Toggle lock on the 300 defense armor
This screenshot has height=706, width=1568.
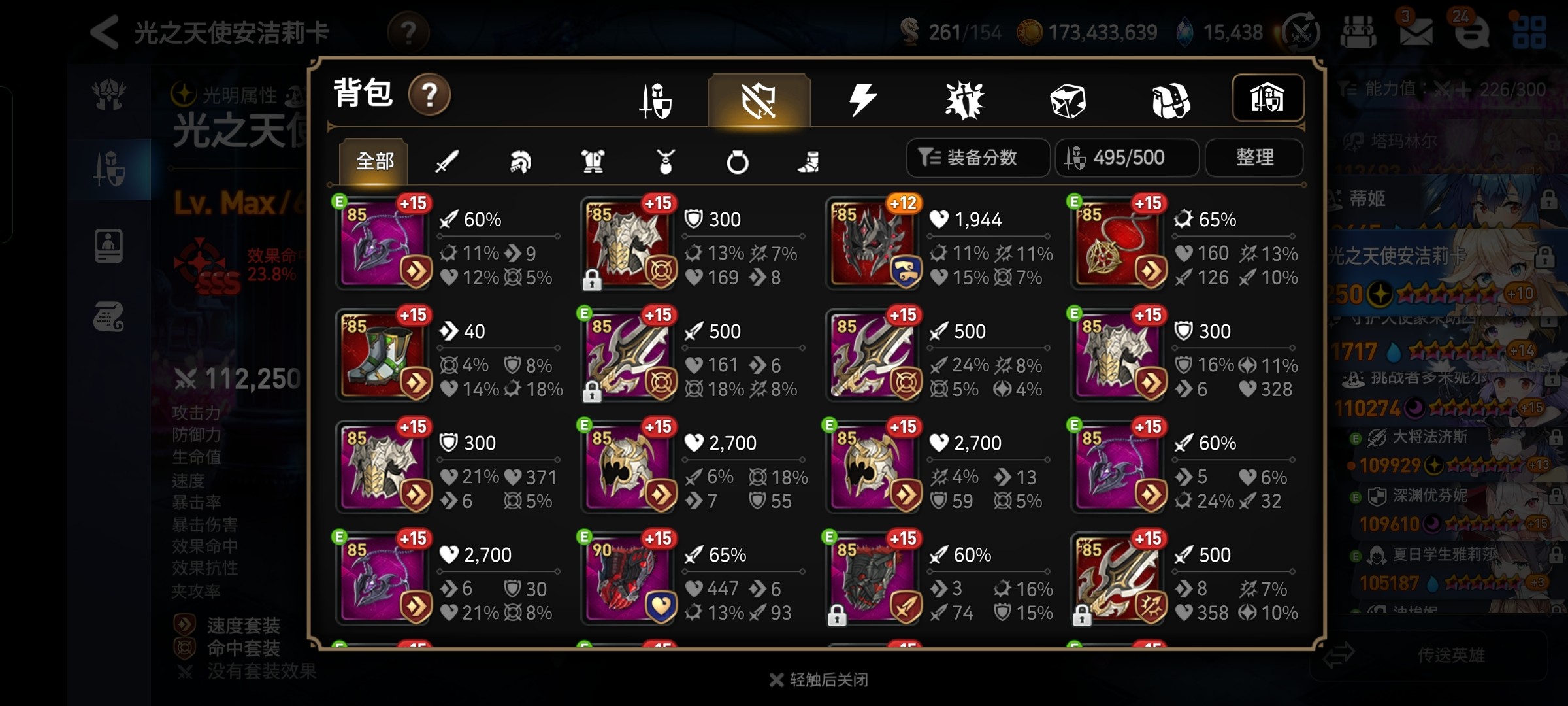(592, 280)
